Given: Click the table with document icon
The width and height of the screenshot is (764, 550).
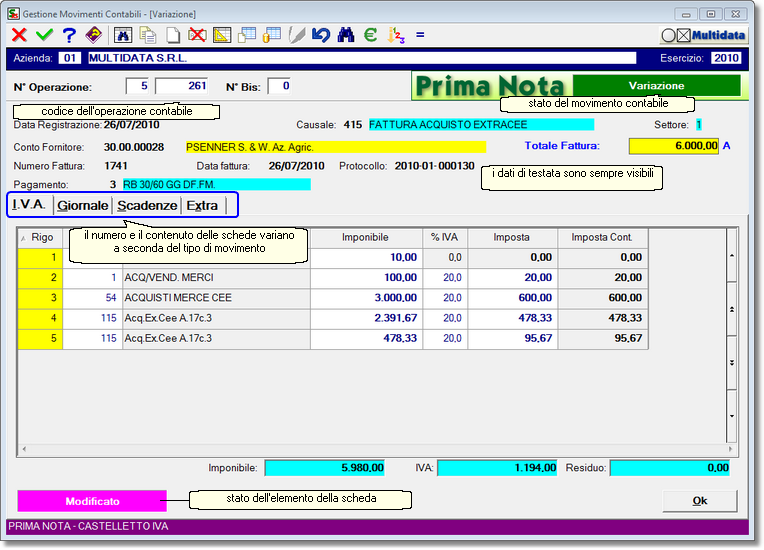Looking at the screenshot, I should coord(247,35).
